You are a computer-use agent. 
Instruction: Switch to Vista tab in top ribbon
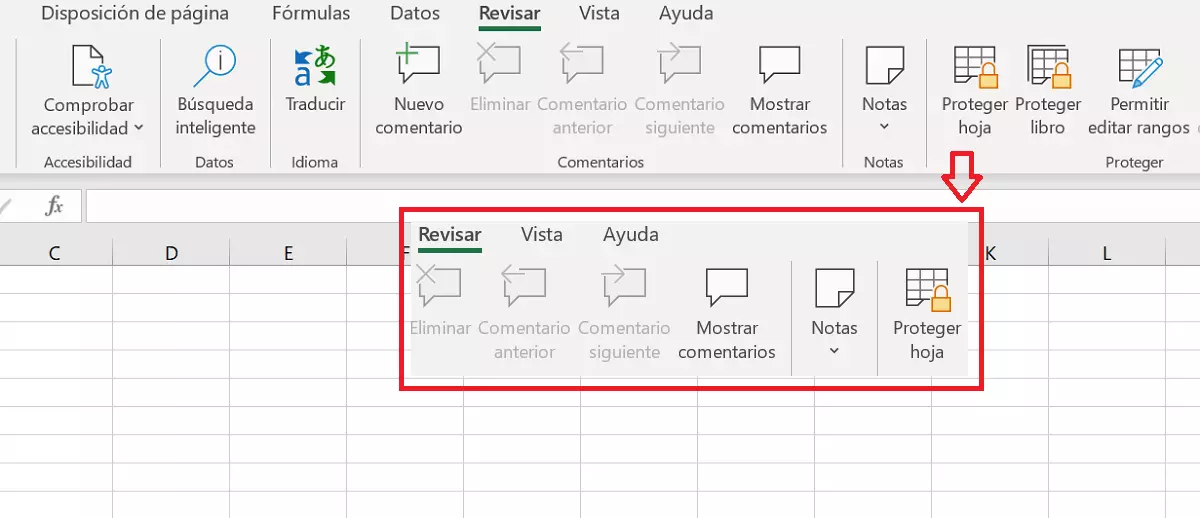[x=599, y=14]
